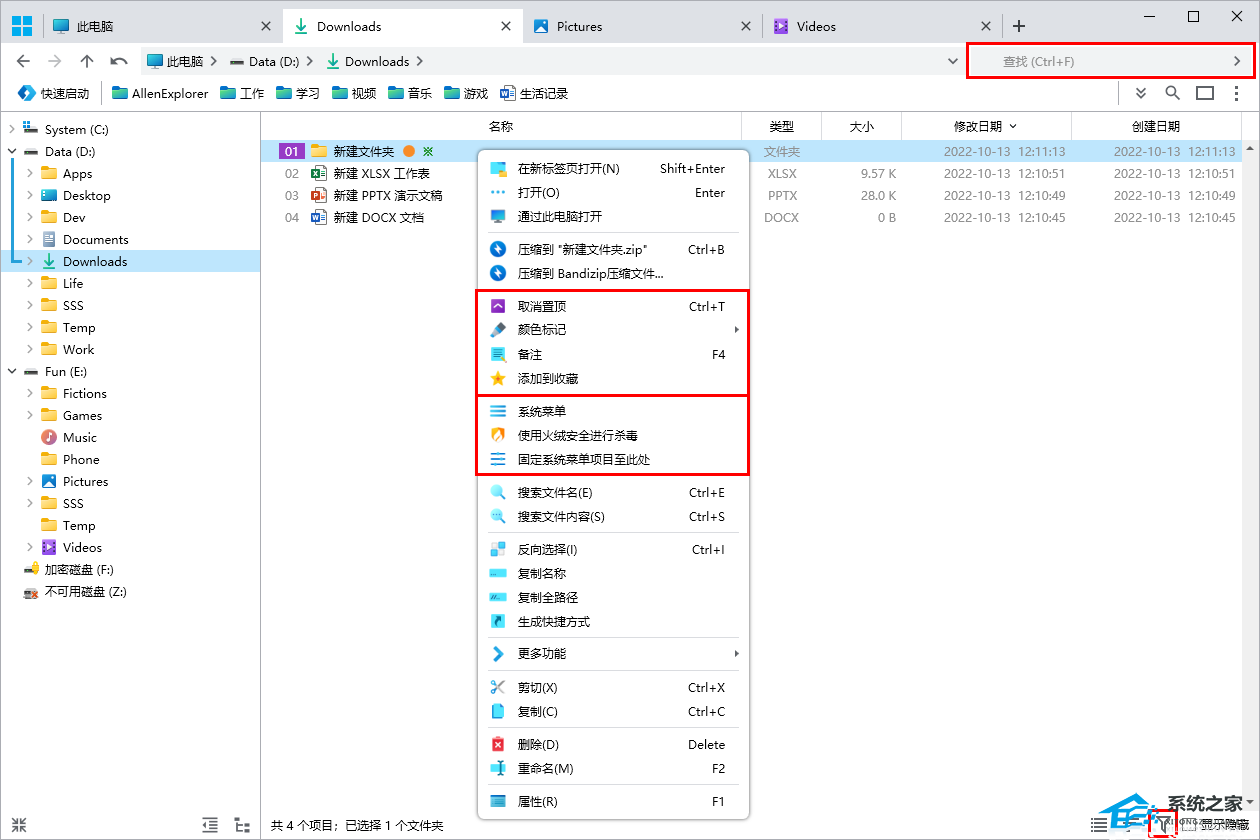The image size is (1260, 840).
Task: Collapse the Data (D:) drive node
Action: [x=12, y=151]
